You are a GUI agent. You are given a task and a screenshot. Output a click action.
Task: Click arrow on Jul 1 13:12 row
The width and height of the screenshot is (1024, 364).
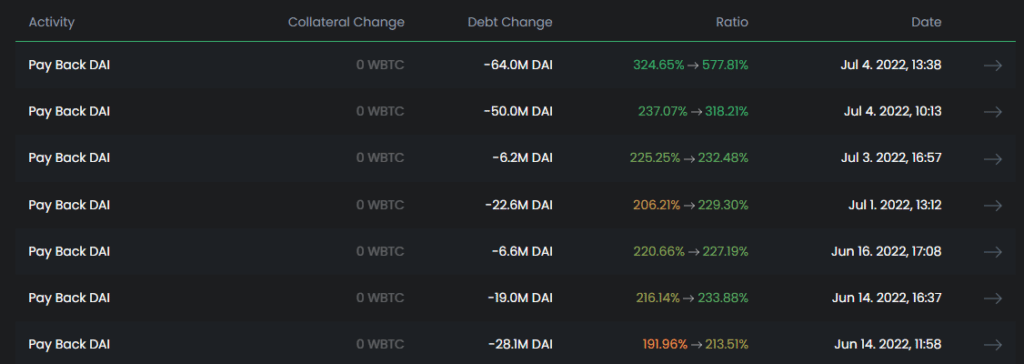coord(993,205)
